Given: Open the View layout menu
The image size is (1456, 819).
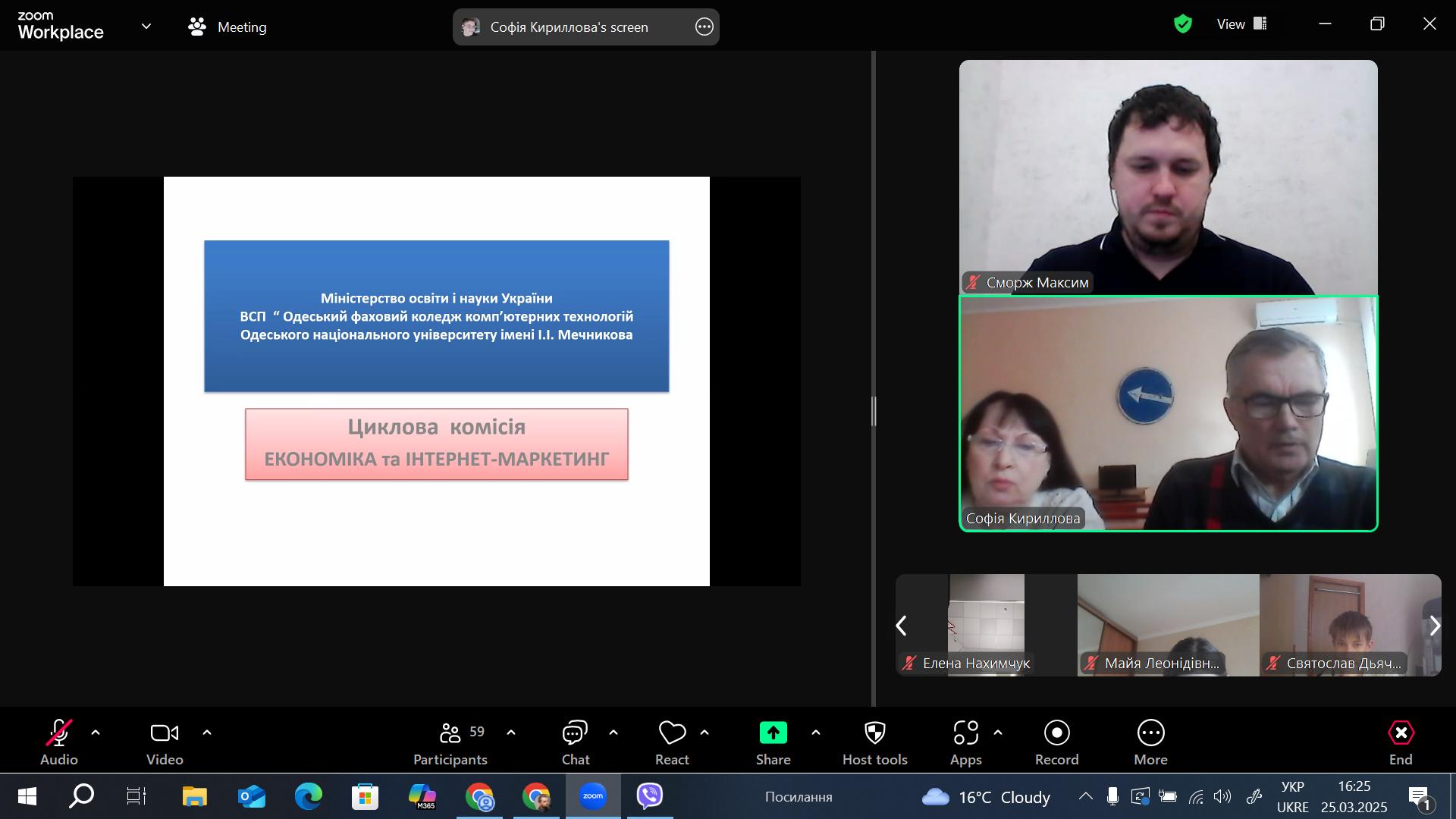Looking at the screenshot, I should 1241,24.
